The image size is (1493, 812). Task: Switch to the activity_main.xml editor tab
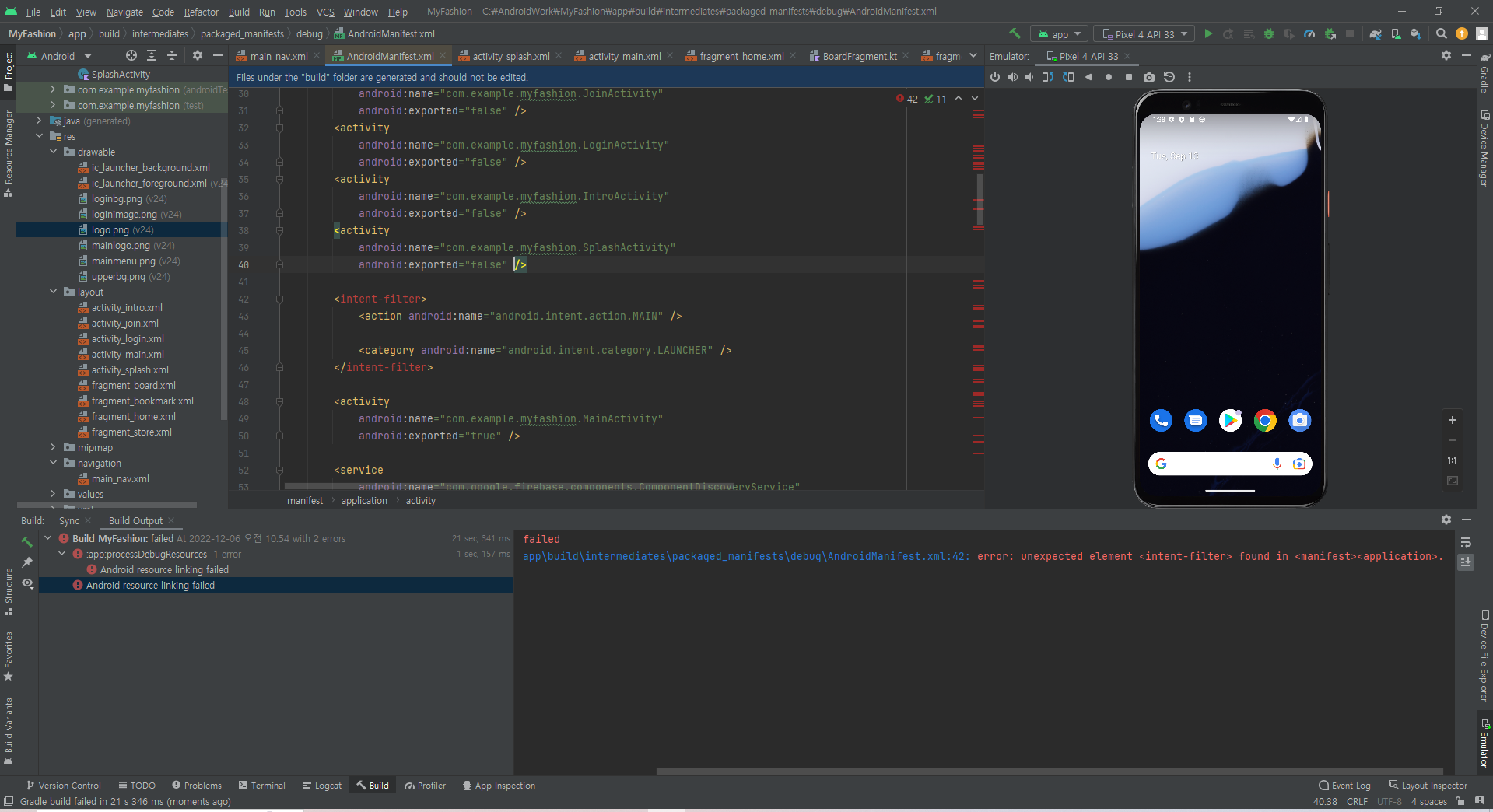point(624,56)
